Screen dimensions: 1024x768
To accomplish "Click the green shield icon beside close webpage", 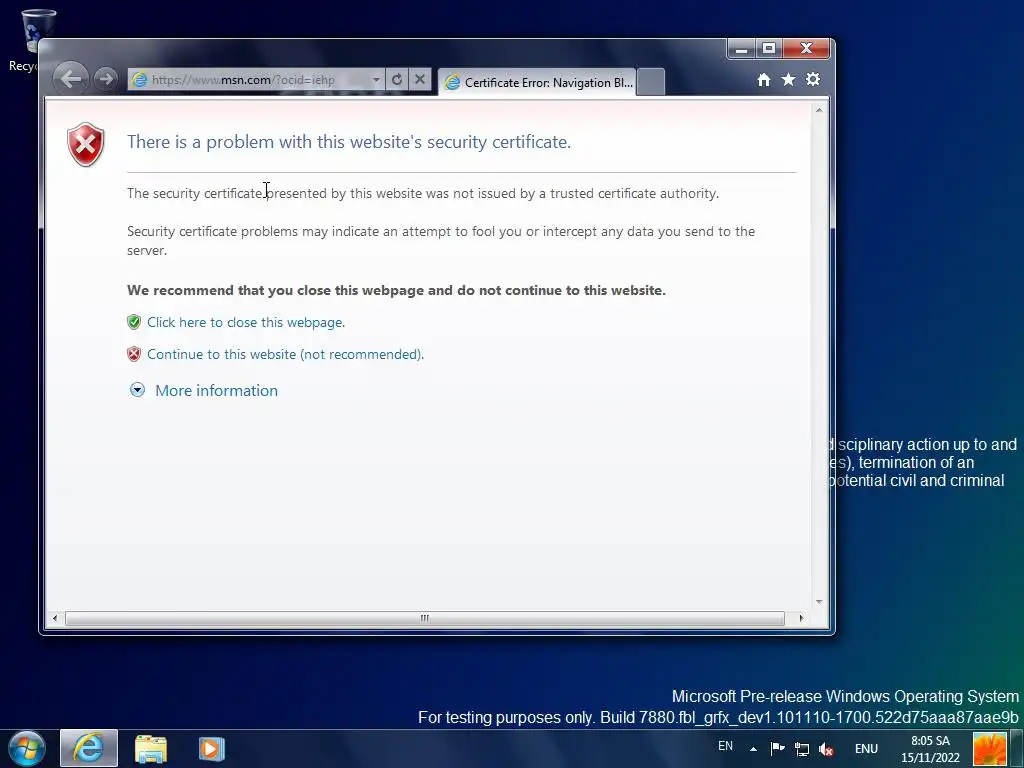I will 134,322.
